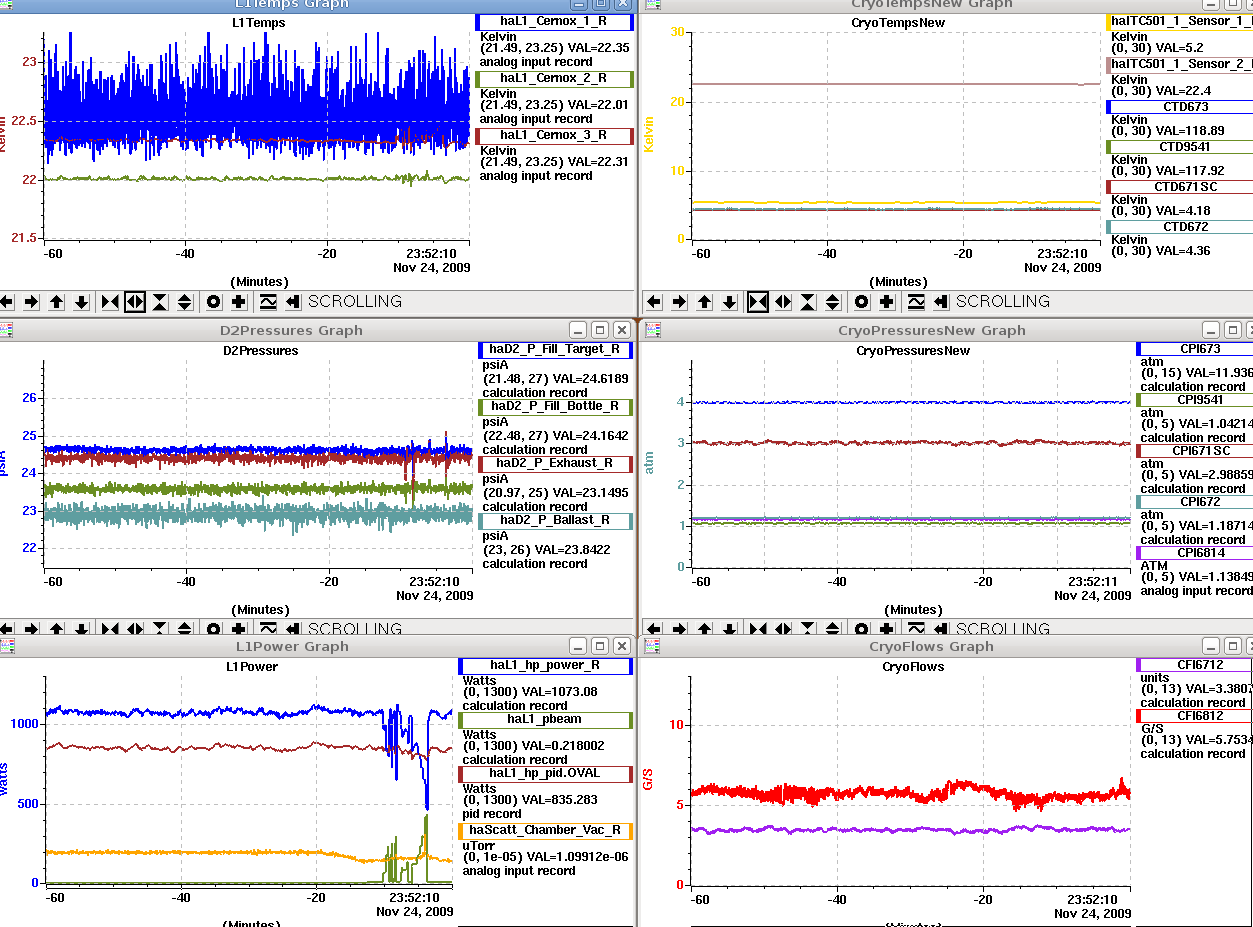Click the plus icon in the CryoTempsNew toolbar
Image resolution: width=1253 pixels, height=927 pixels.
coord(887,301)
